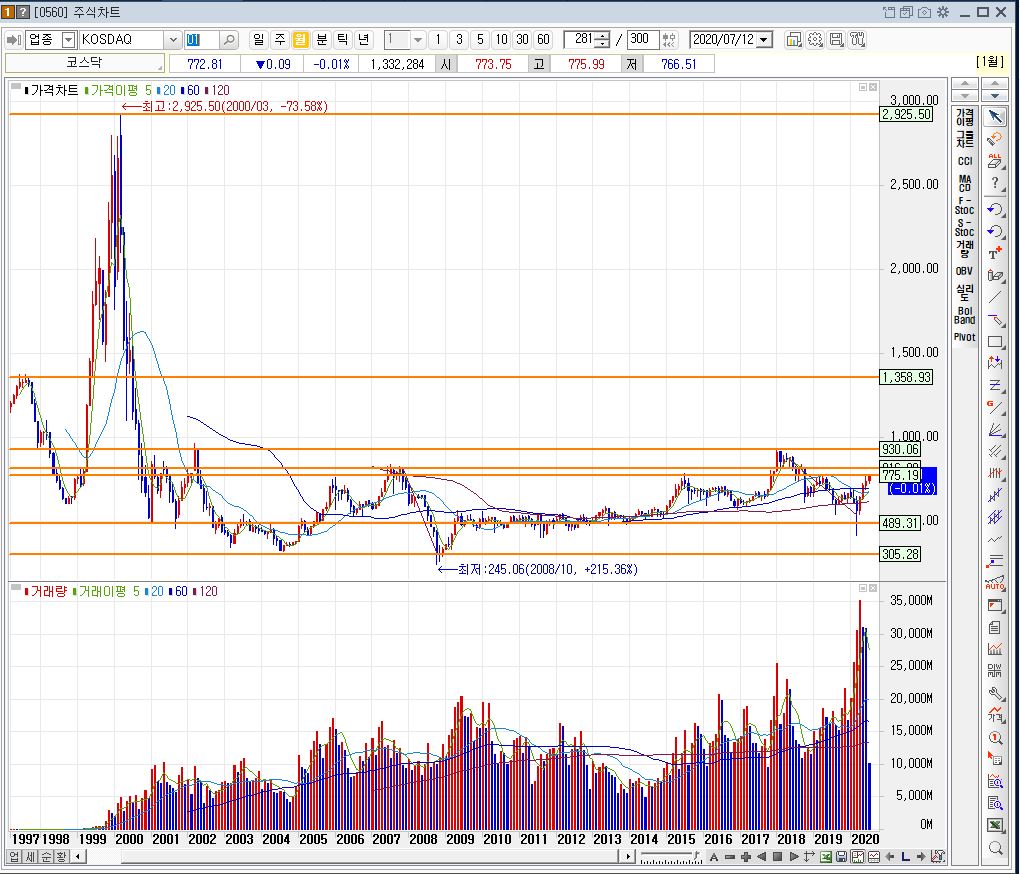
Task: Click the magnifier icon at toolbar bottom
Action: click(x=995, y=847)
